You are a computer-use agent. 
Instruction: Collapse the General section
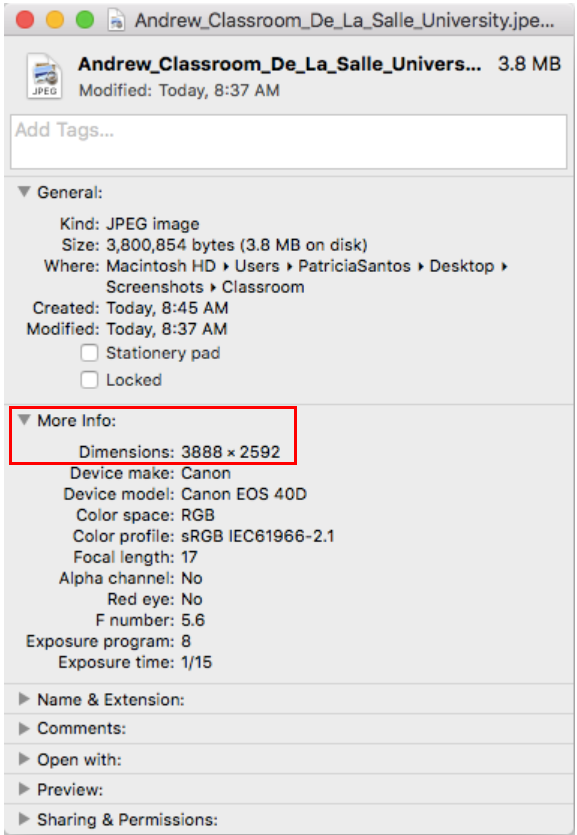22,192
